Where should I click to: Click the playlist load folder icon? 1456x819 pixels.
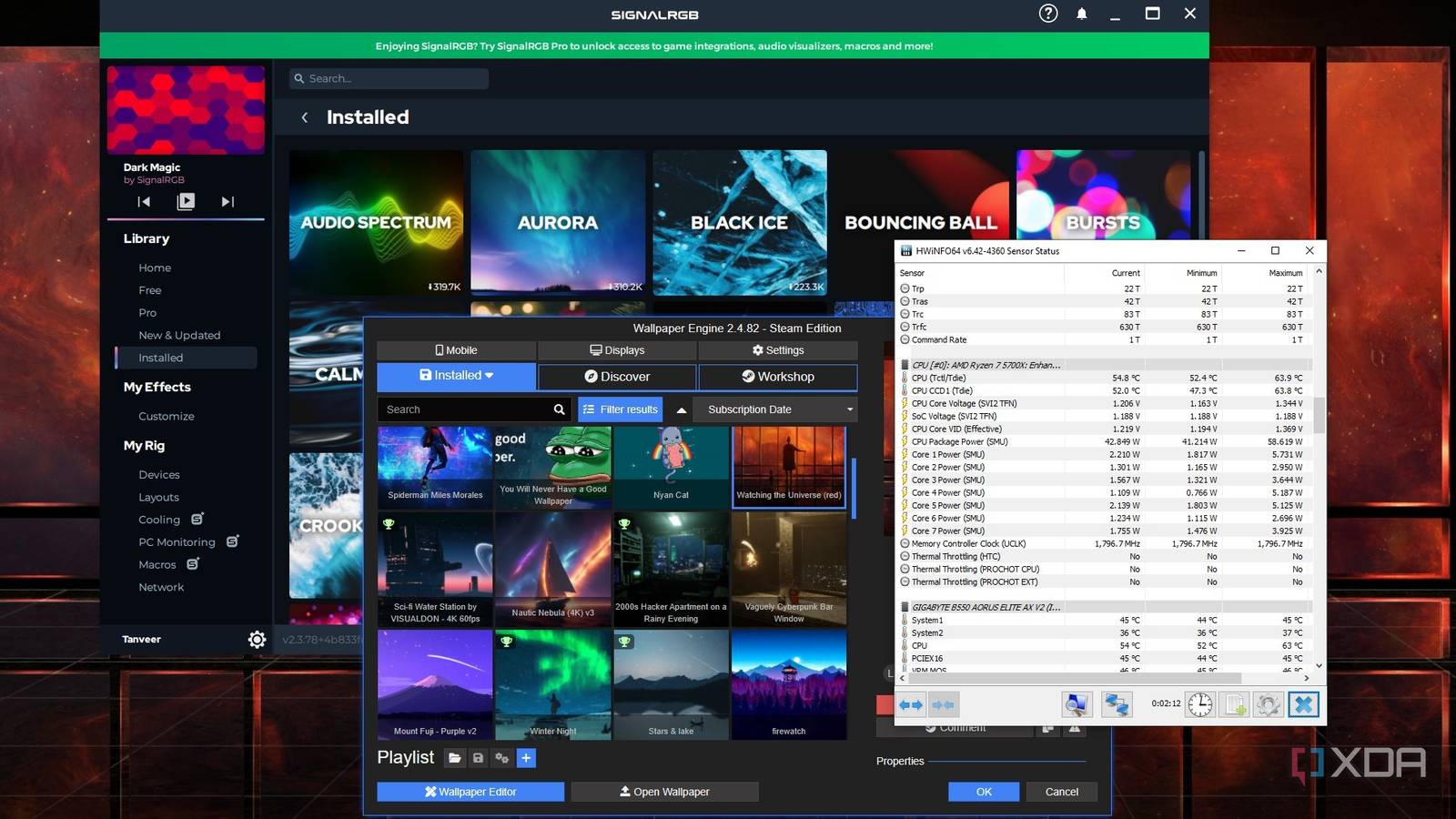coord(455,758)
